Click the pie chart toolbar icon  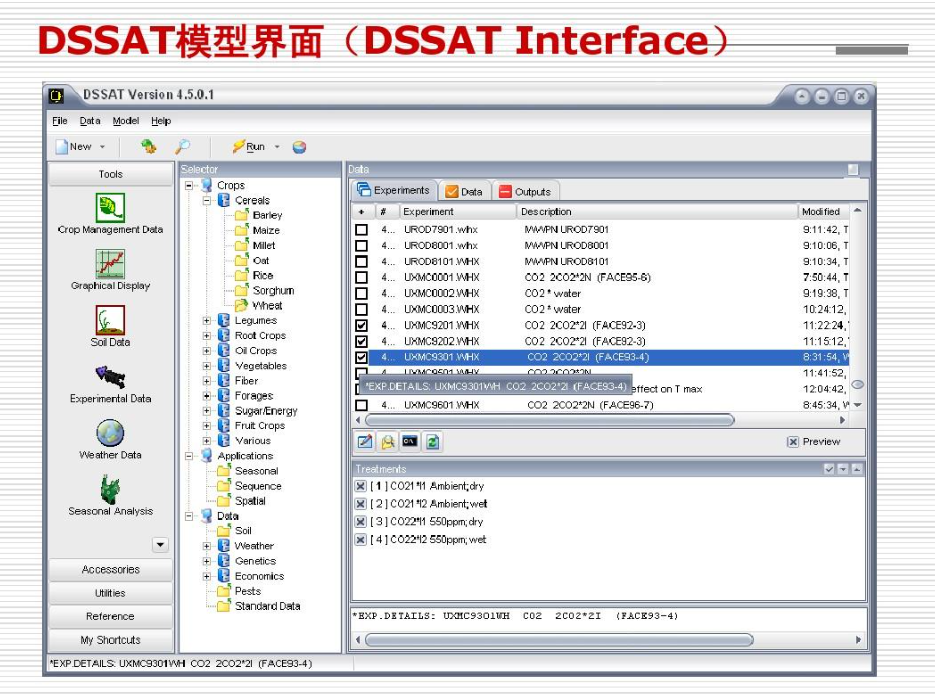tap(299, 147)
